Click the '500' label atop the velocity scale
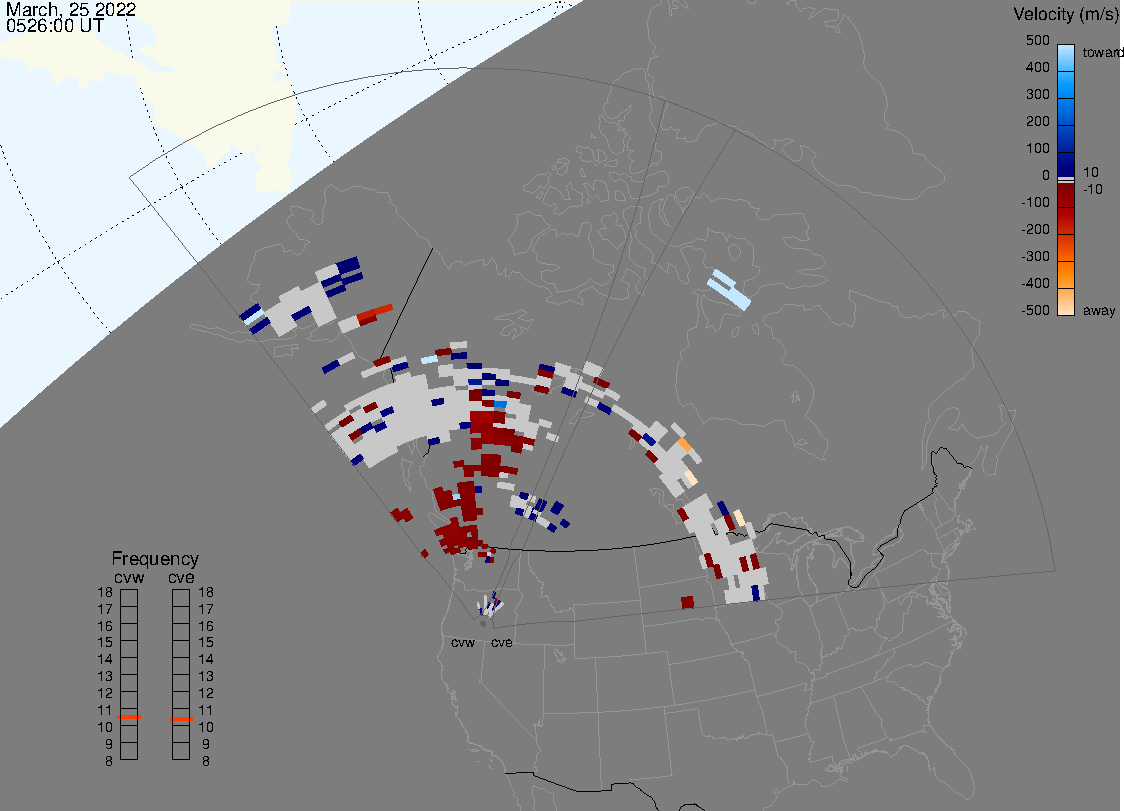The width and height of the screenshot is (1124, 811). coord(1037,41)
